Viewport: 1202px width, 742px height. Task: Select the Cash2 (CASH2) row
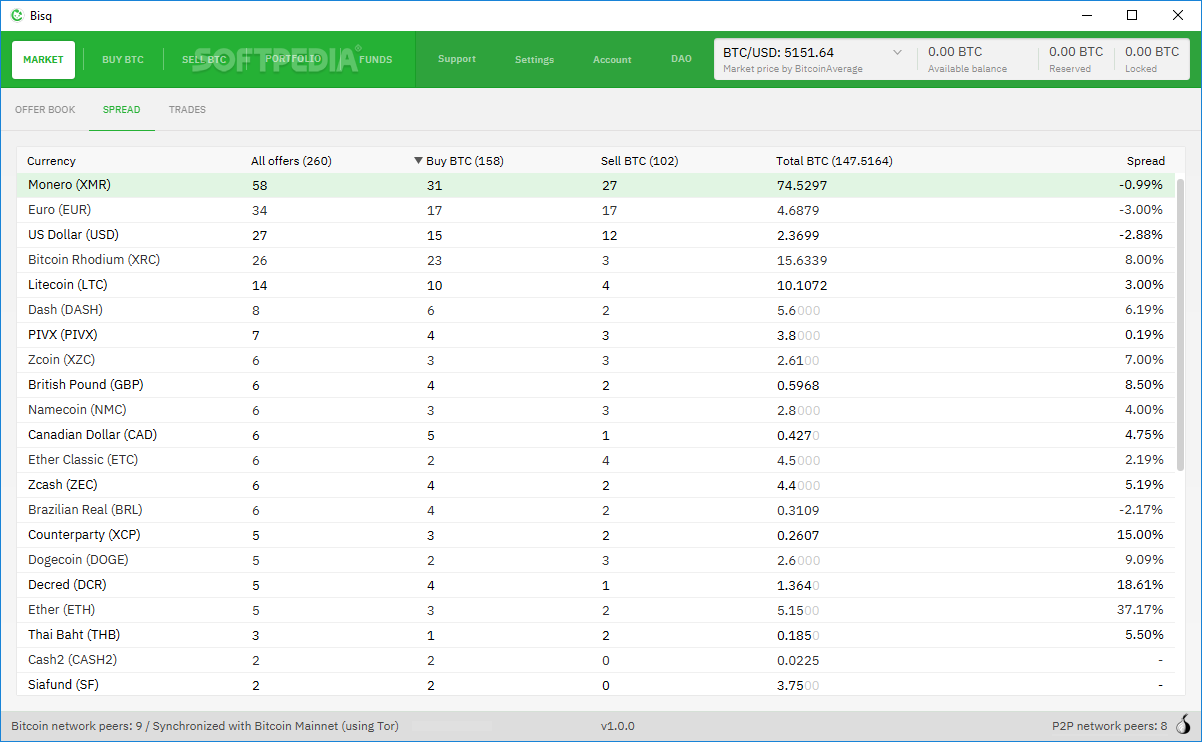pyautogui.click(x=595, y=660)
